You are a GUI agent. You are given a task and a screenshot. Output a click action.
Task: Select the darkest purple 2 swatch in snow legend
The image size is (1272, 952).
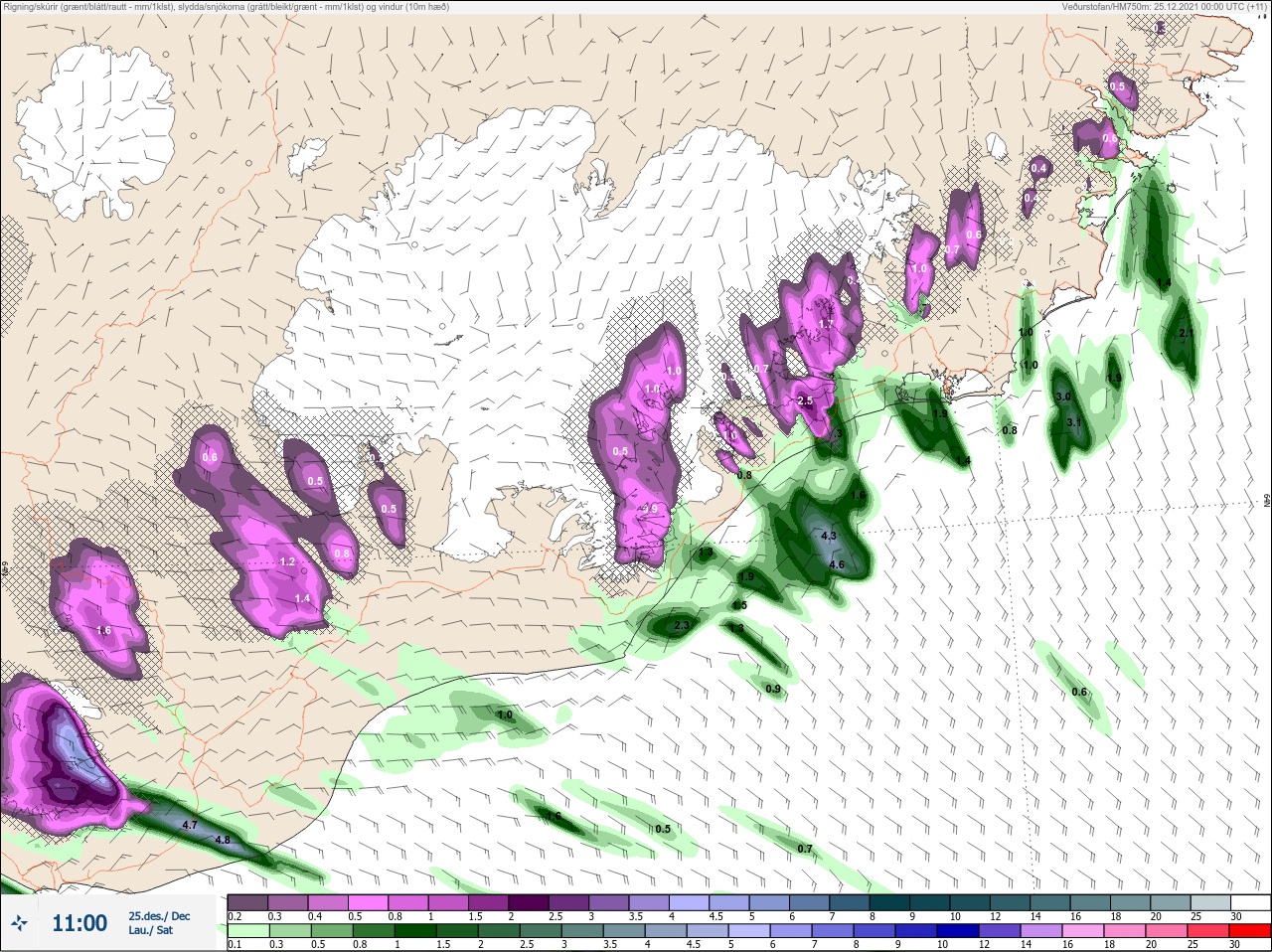pyautogui.click(x=530, y=902)
